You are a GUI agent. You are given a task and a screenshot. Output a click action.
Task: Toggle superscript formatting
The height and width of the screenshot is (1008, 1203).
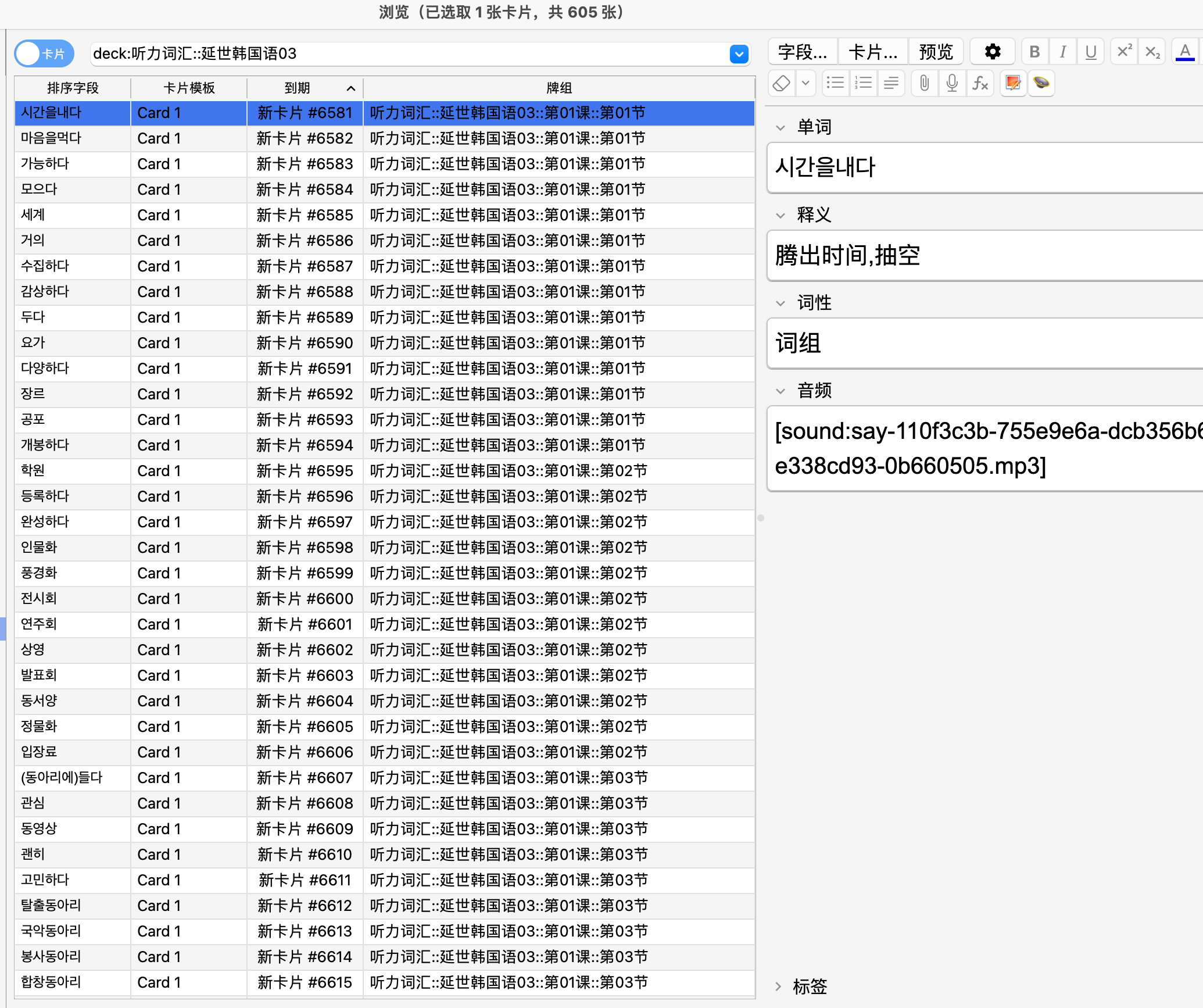(x=1124, y=52)
